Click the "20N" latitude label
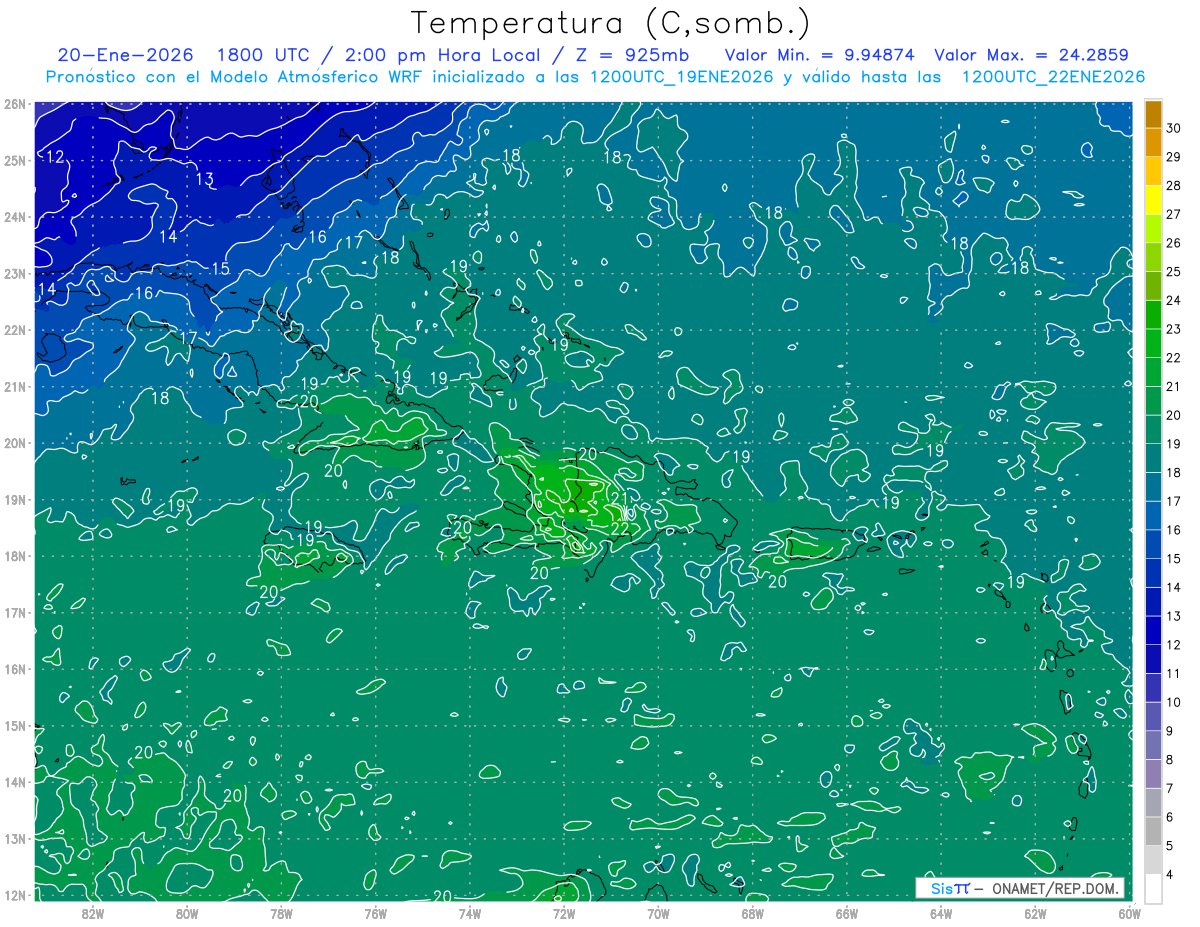 (15, 443)
